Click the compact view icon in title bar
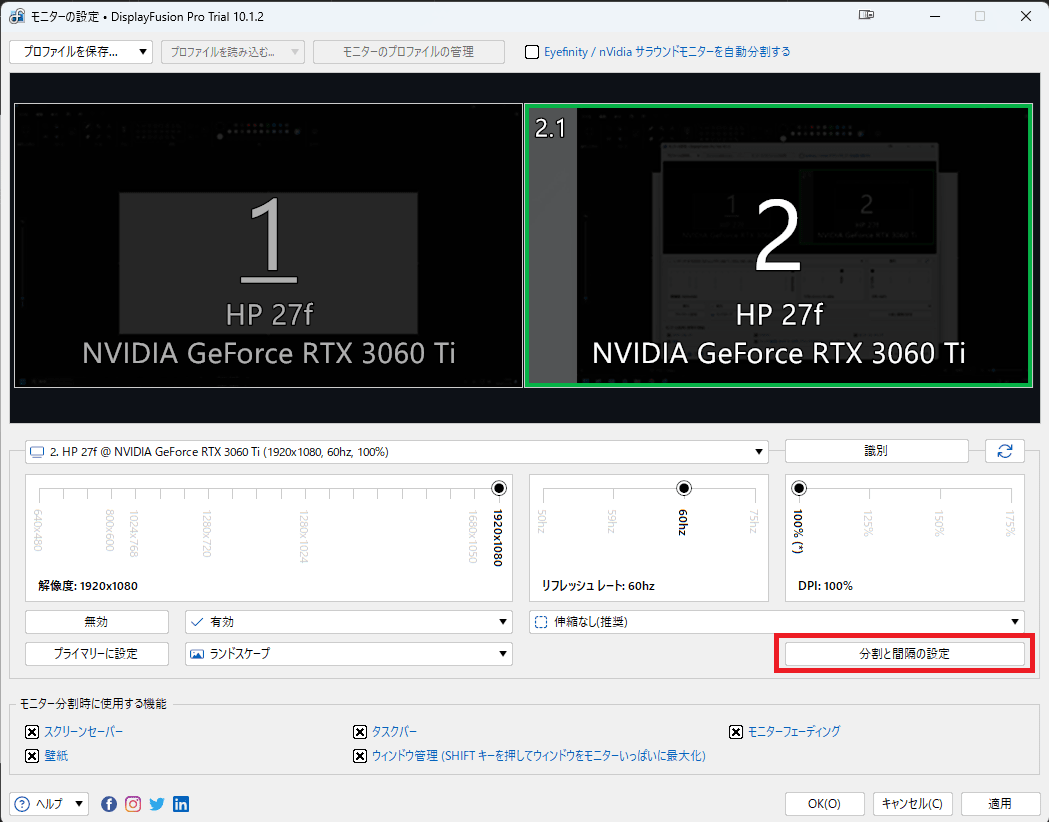The width and height of the screenshot is (1049, 822). coord(866,15)
